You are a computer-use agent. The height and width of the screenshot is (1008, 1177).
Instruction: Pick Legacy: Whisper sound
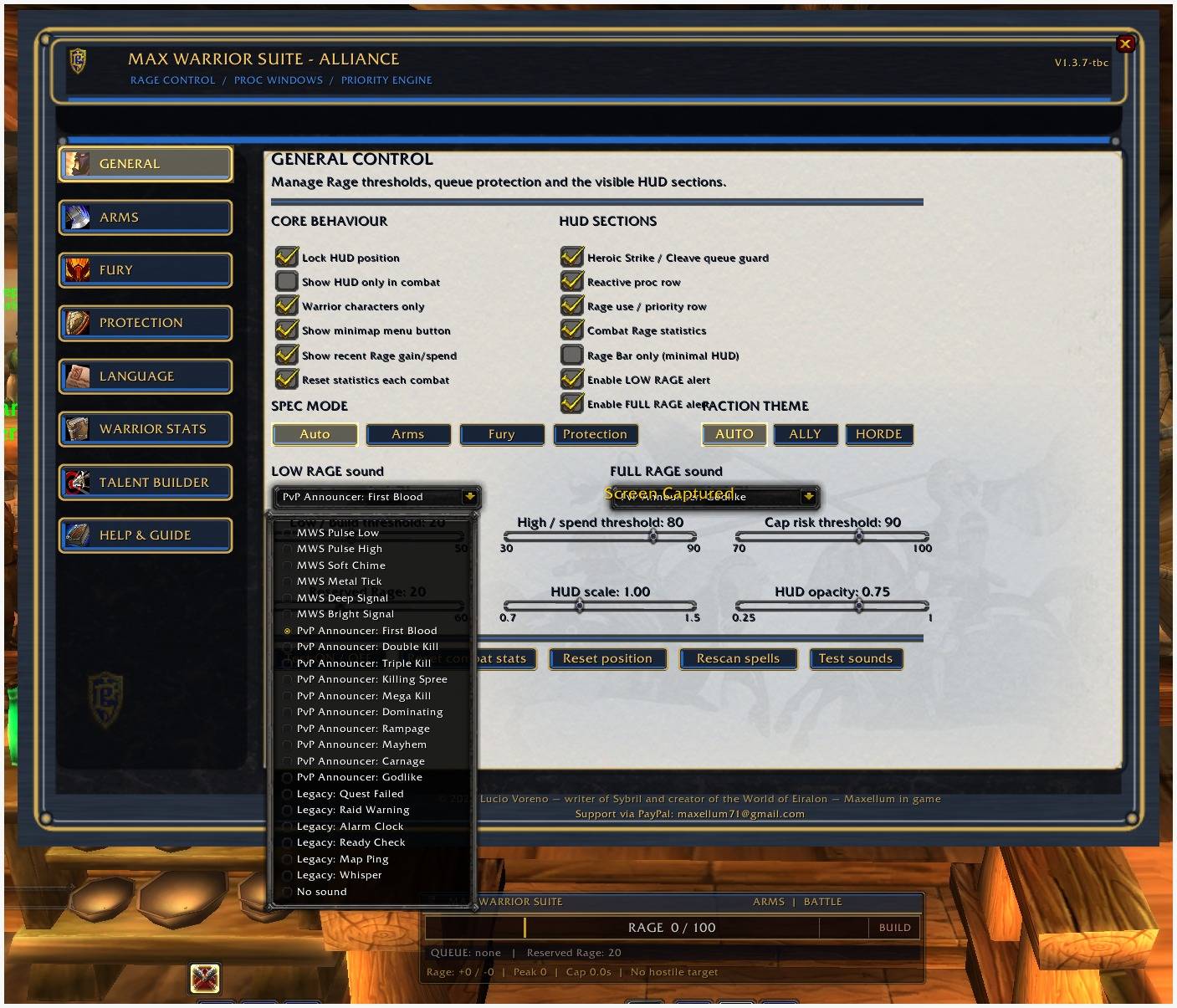pos(373,875)
